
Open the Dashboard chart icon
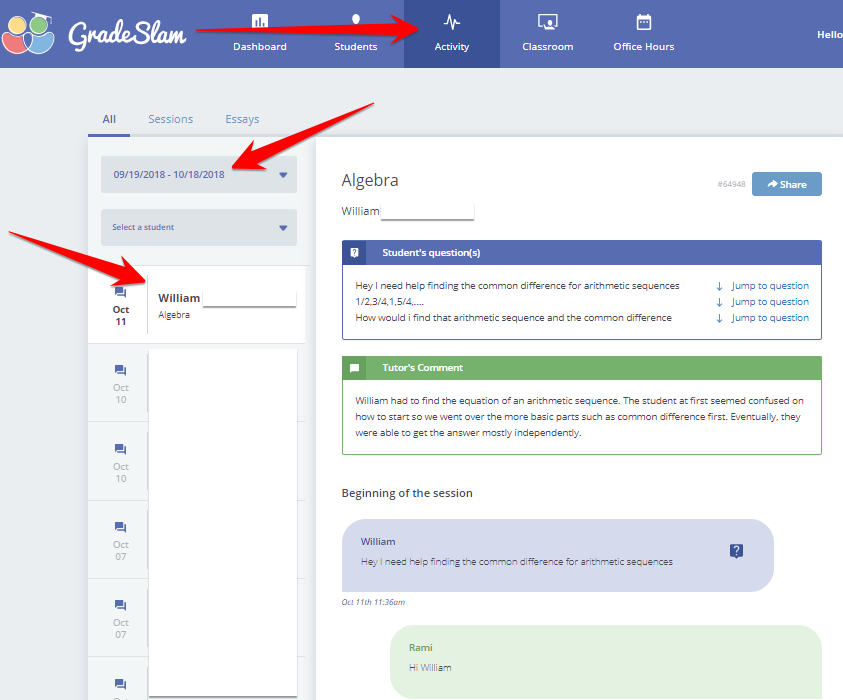[260, 21]
